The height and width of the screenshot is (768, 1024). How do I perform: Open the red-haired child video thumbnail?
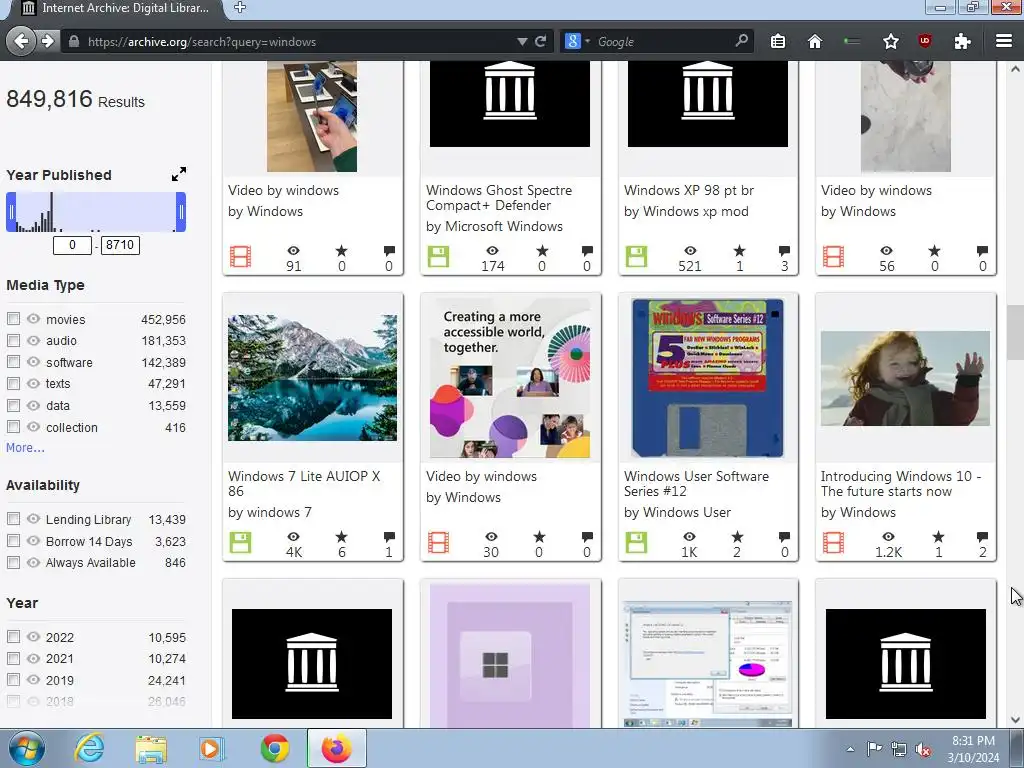point(905,378)
